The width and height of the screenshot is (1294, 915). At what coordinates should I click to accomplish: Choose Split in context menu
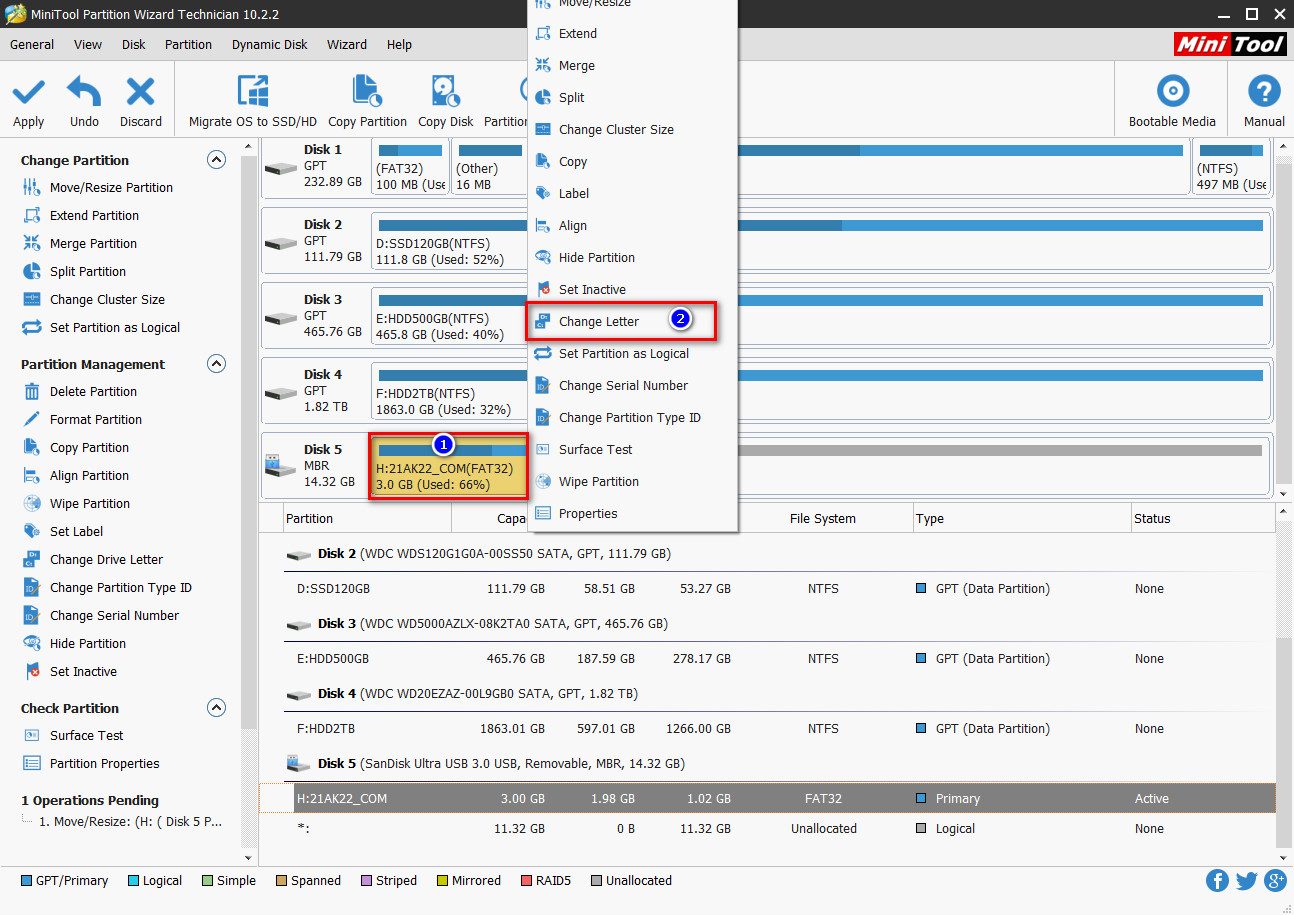[x=632, y=97]
